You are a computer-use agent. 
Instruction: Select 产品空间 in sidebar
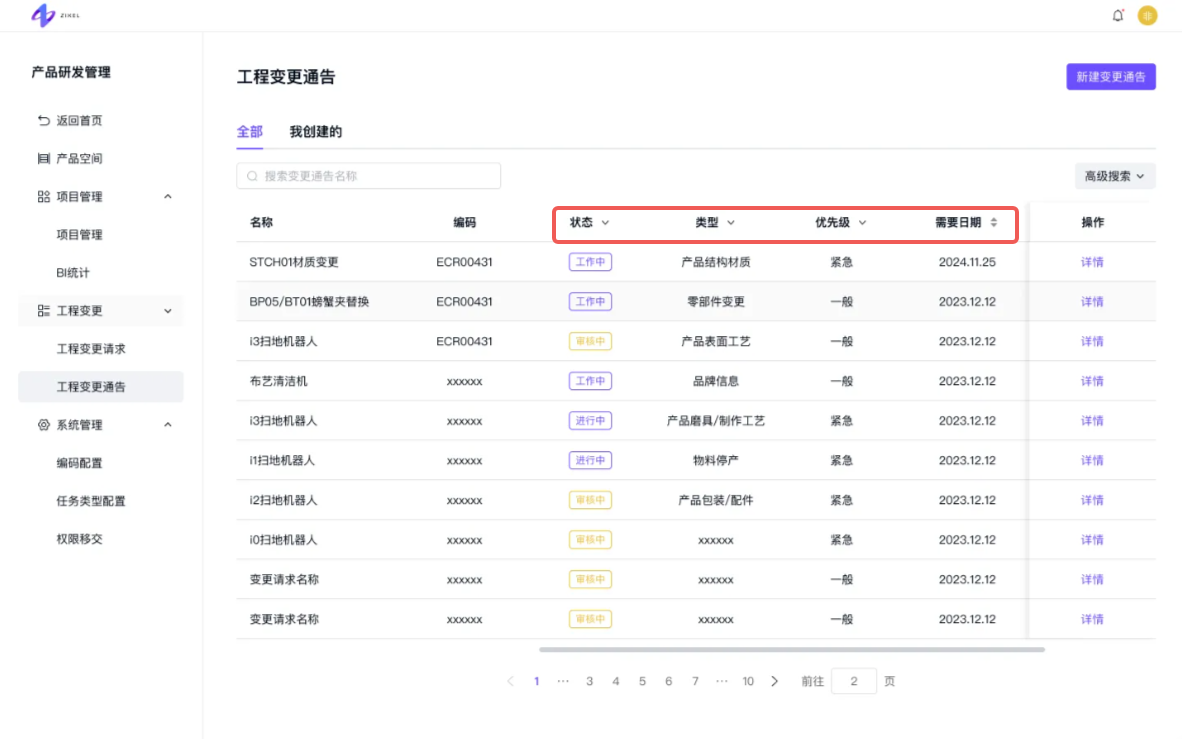point(79,158)
